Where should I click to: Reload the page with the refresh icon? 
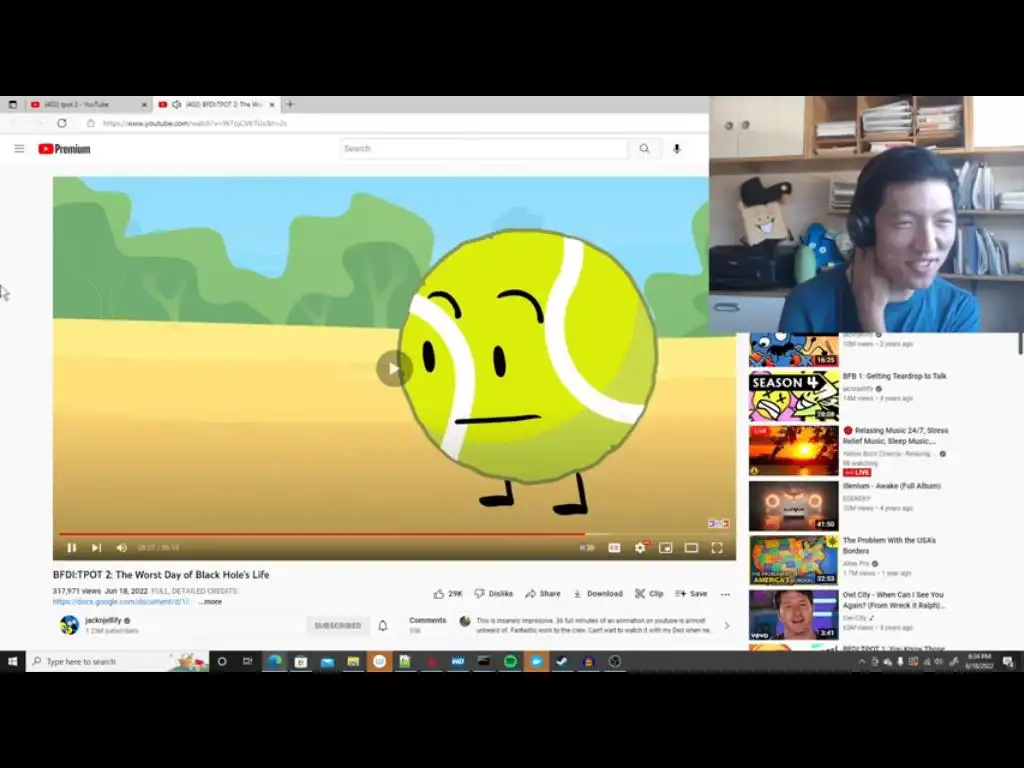click(x=62, y=123)
